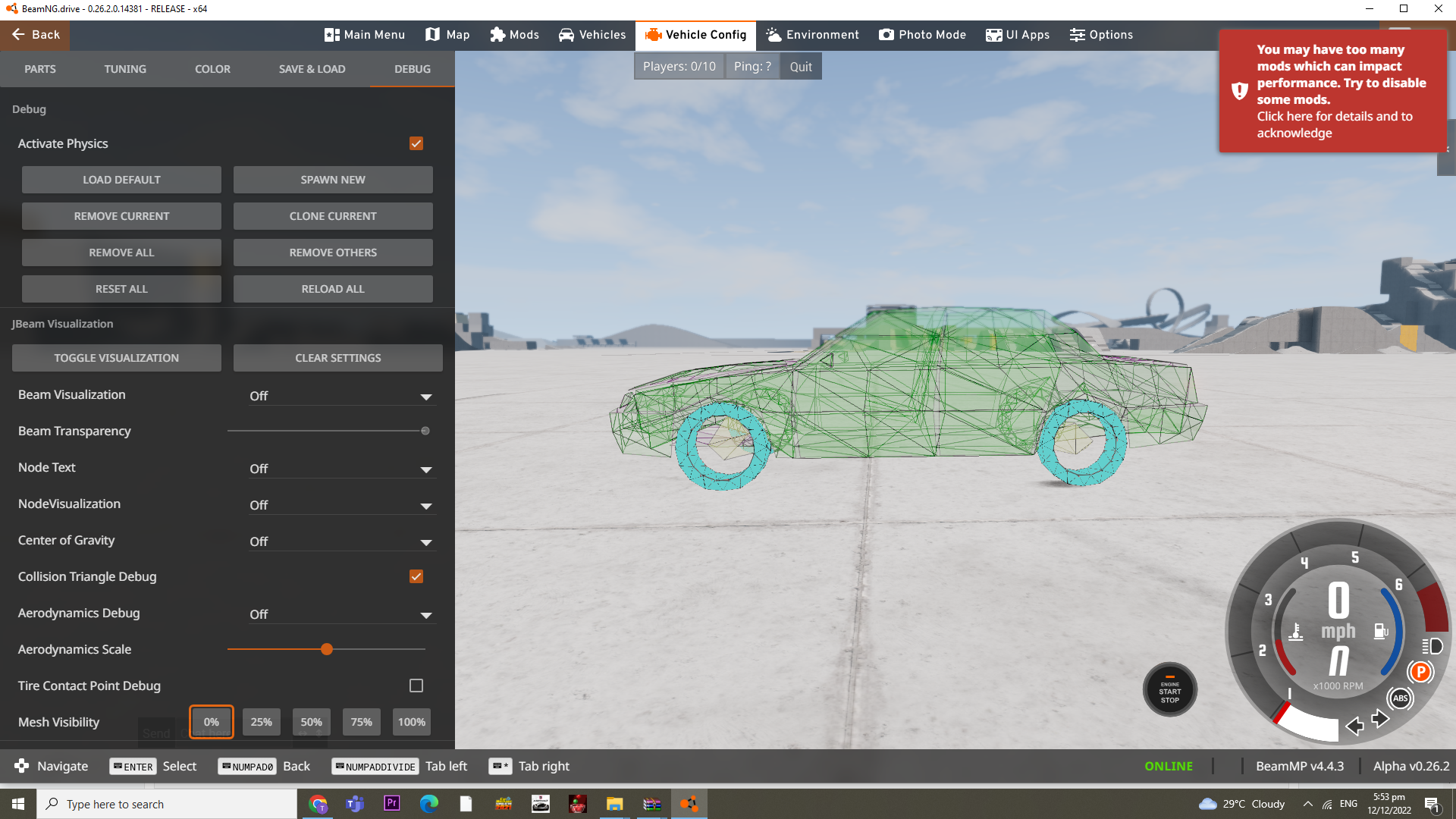1456x819 pixels.
Task: Open Premiere Pro from the taskbar
Action: (x=392, y=804)
